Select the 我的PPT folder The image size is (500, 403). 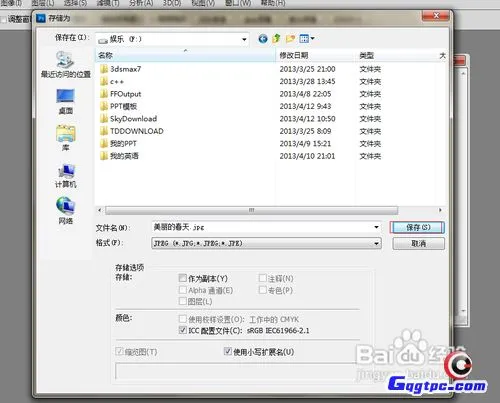click(x=118, y=144)
